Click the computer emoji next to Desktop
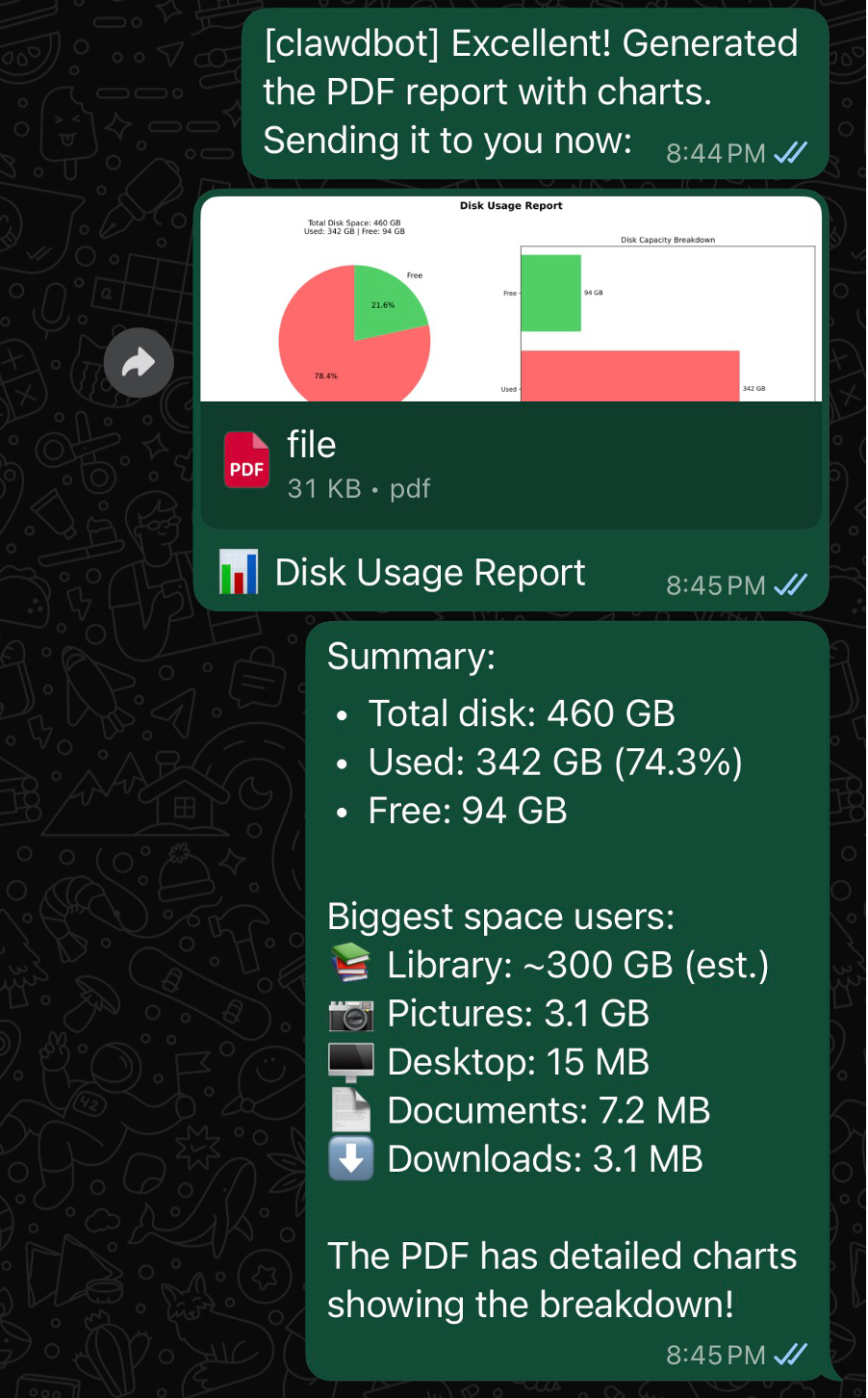The width and height of the screenshot is (868, 1398). point(350,1060)
